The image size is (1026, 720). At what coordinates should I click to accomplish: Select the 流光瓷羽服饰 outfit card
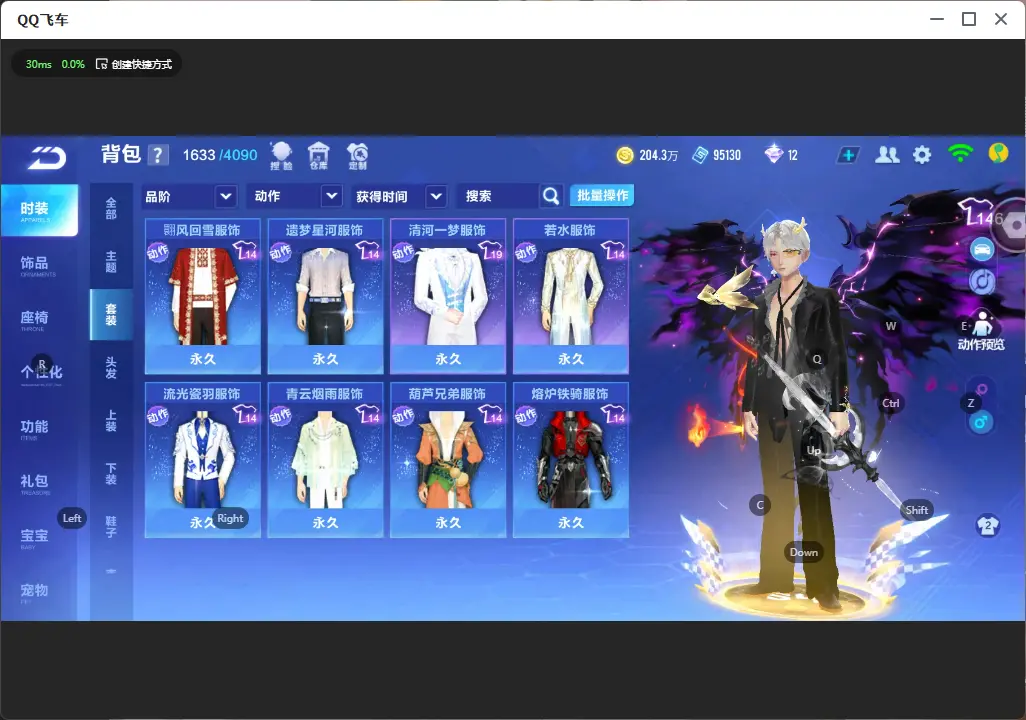[x=203, y=459]
